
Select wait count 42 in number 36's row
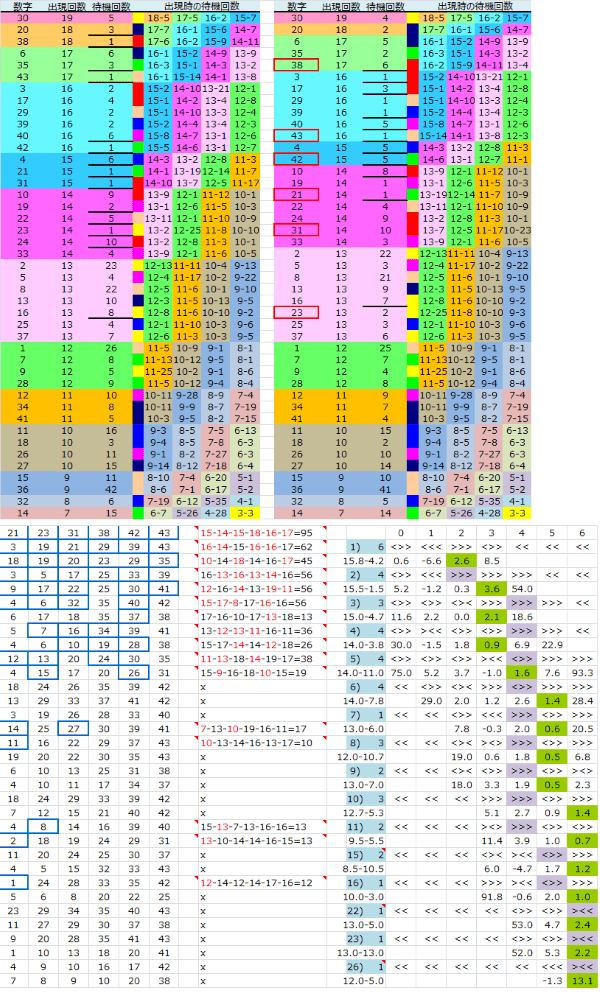[x=111, y=490]
